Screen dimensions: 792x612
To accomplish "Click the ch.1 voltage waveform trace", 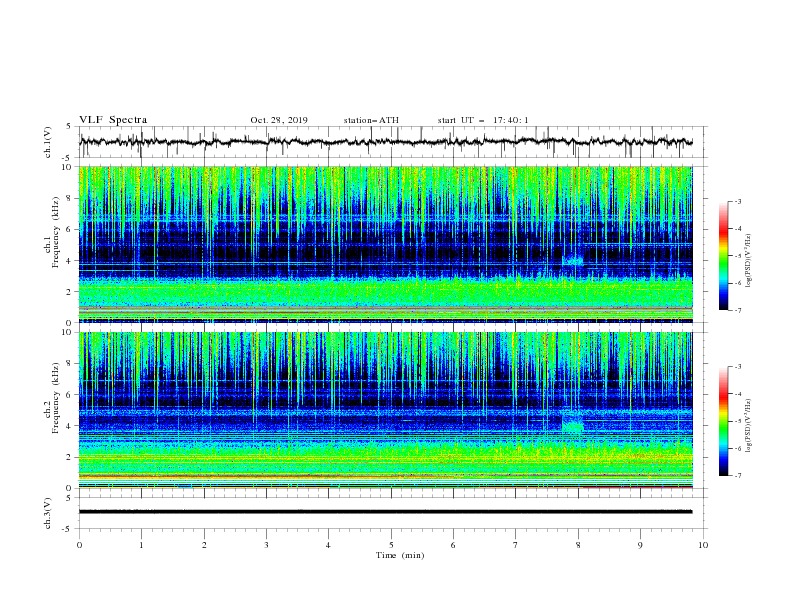I will click(385, 141).
